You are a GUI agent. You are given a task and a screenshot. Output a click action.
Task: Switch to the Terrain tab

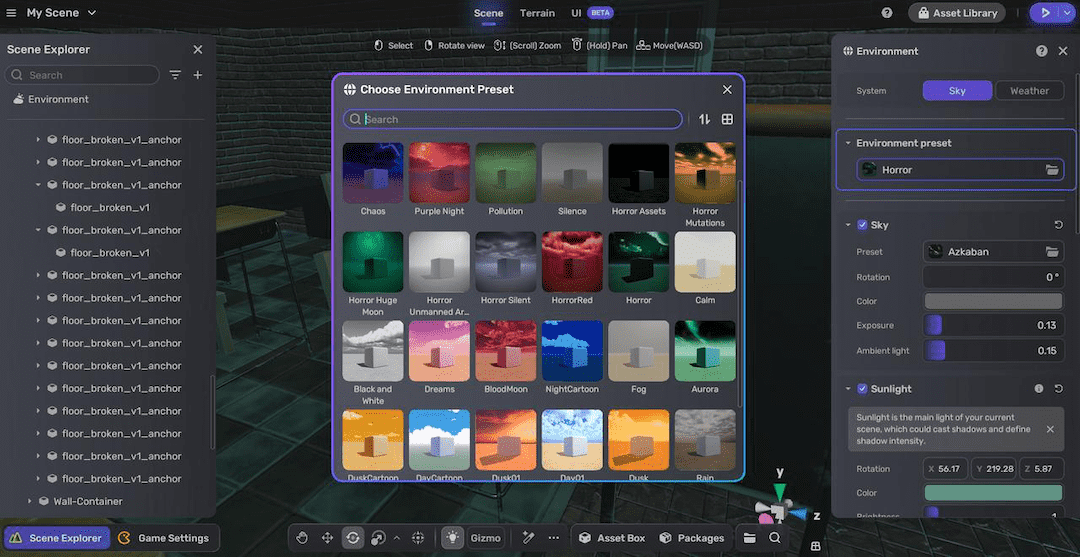(x=537, y=13)
